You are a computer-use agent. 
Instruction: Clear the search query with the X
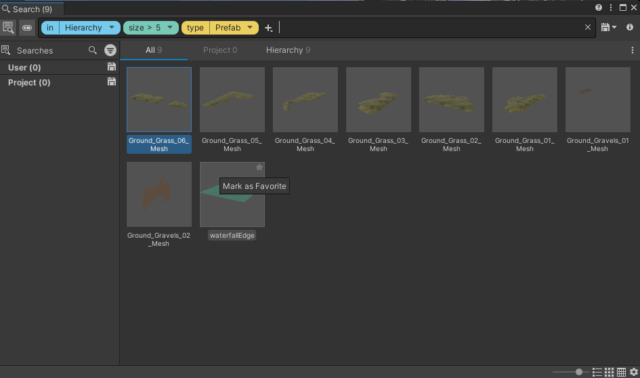pyautogui.click(x=587, y=27)
